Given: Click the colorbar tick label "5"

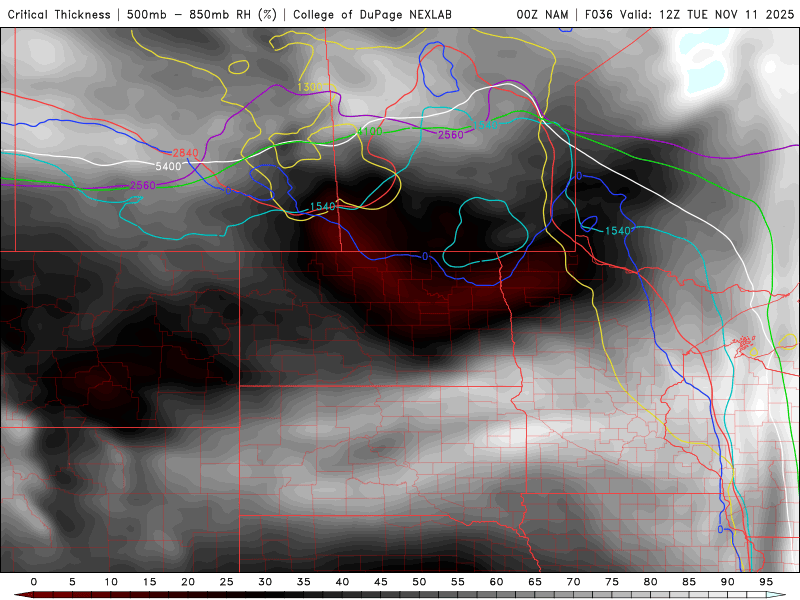Looking at the screenshot, I should [x=72, y=582].
